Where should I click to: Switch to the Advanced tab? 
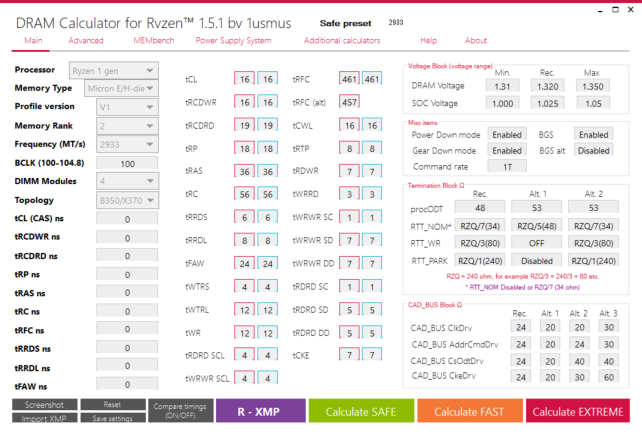pyautogui.click(x=86, y=41)
